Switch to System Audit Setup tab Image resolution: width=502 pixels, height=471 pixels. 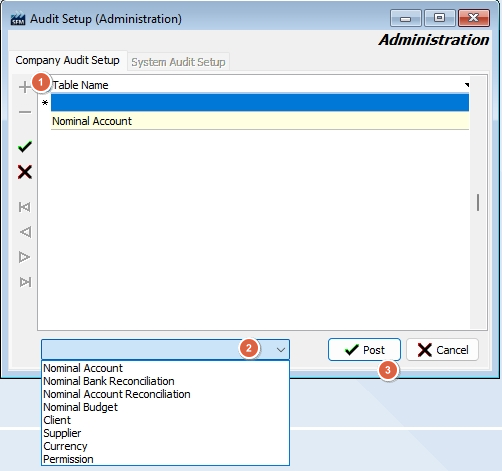pyautogui.click(x=178, y=62)
